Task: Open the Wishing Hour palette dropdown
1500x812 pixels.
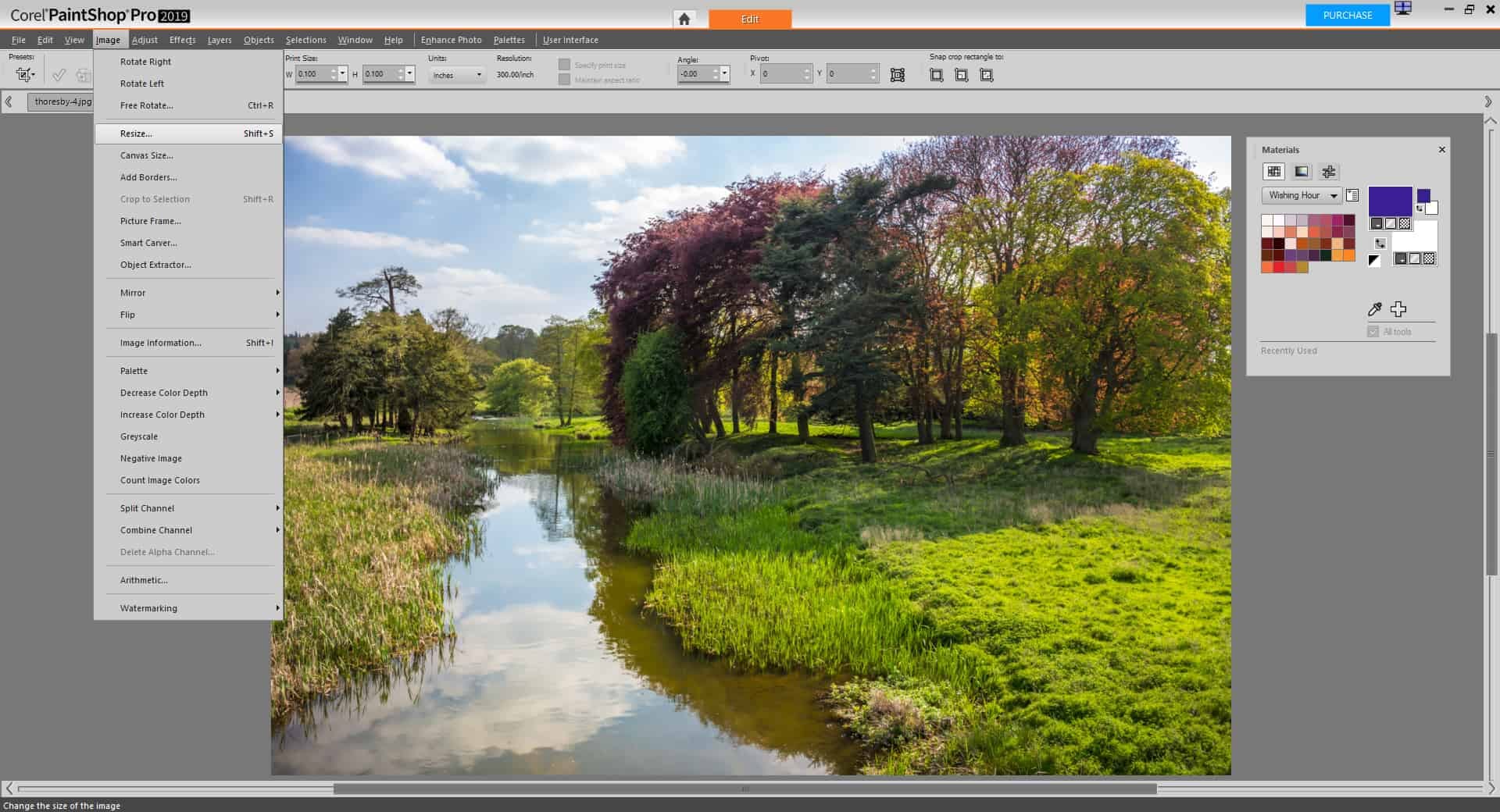Action: (x=1332, y=195)
